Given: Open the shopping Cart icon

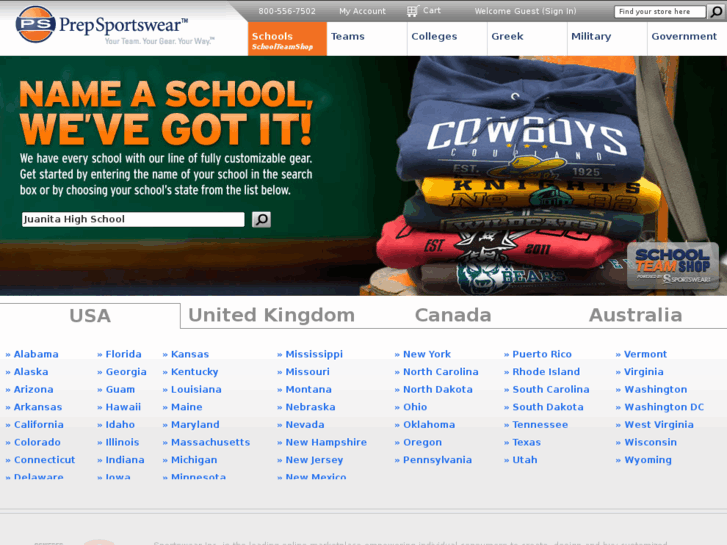Looking at the screenshot, I should click(x=412, y=11).
